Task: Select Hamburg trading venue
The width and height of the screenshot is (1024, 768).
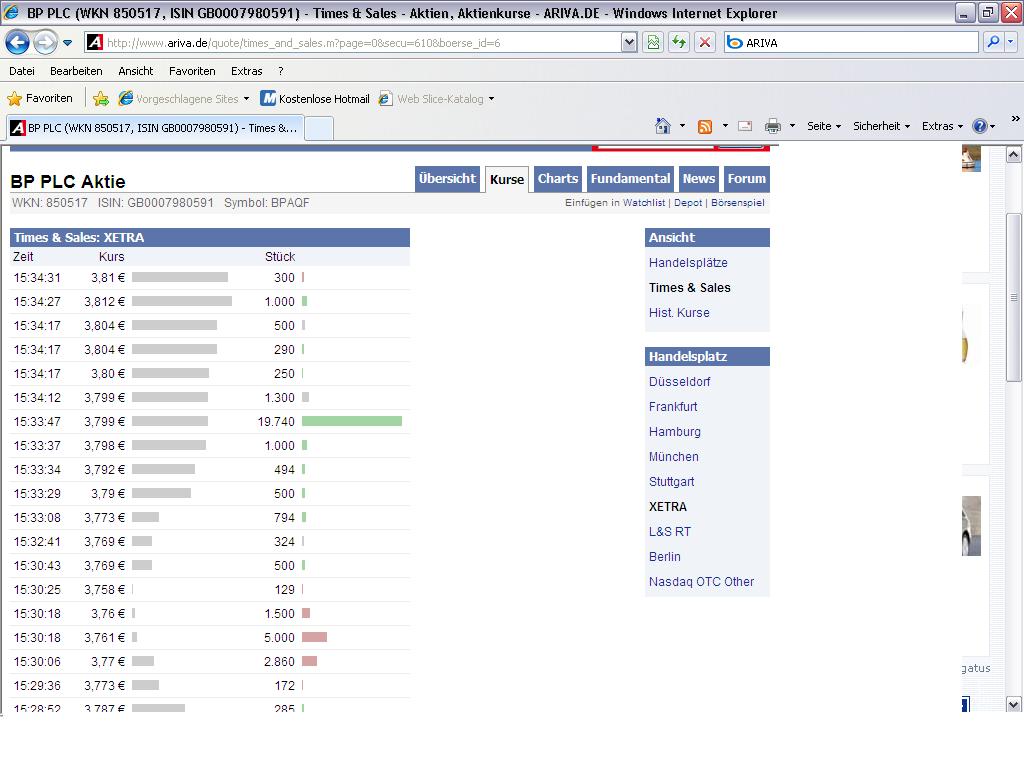Action: coord(675,432)
